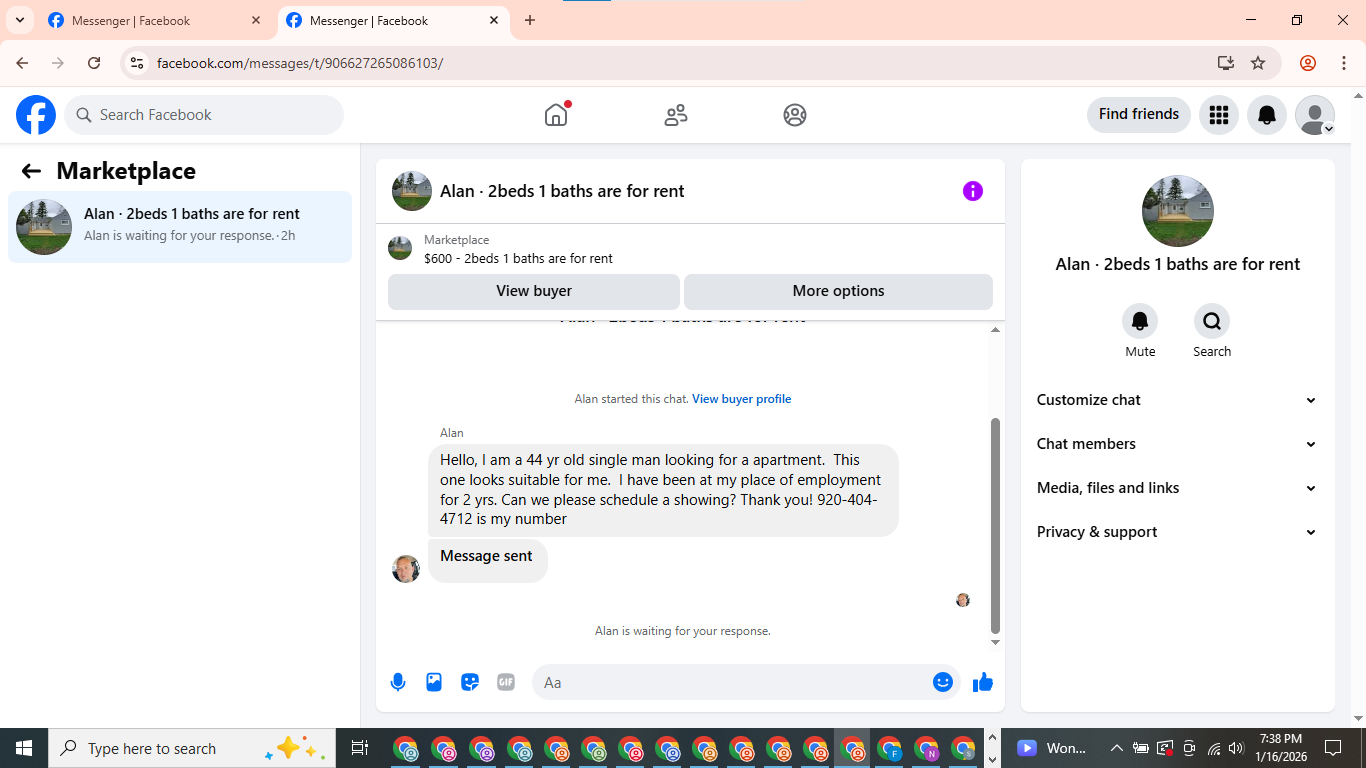The height and width of the screenshot is (768, 1366).
Task: Click the purple conversation information icon
Action: [x=973, y=191]
